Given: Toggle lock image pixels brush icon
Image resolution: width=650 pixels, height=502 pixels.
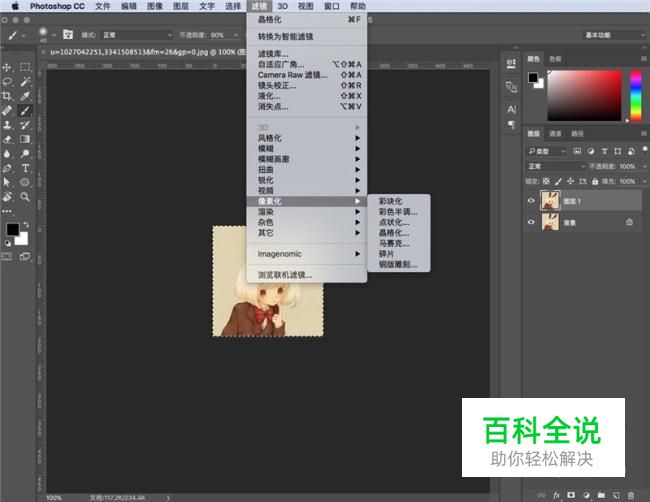Looking at the screenshot, I should click(x=558, y=181).
